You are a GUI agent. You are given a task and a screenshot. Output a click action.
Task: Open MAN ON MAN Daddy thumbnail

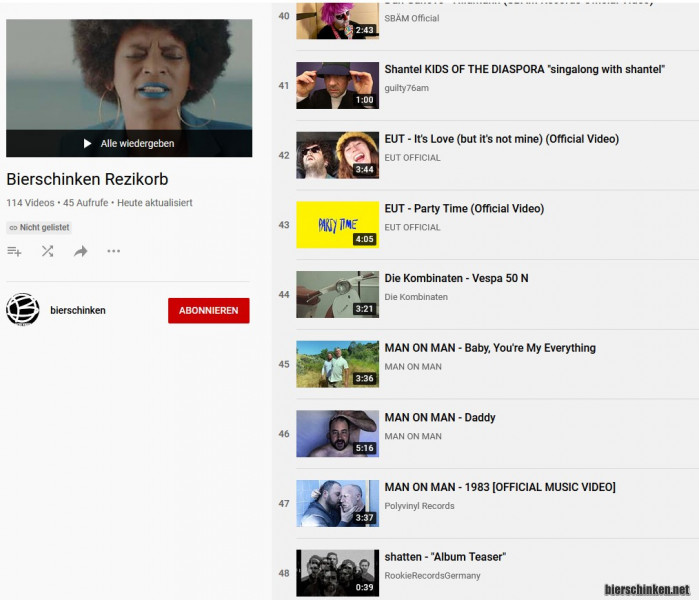[337, 434]
